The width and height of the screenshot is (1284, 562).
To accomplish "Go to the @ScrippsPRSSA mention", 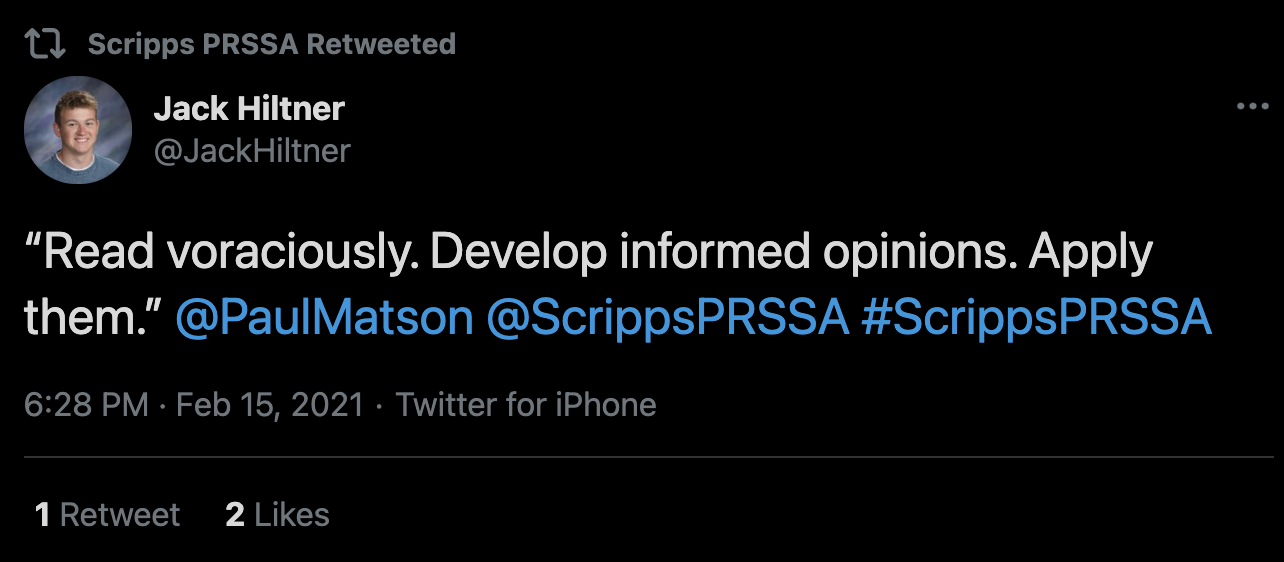I will point(668,318).
